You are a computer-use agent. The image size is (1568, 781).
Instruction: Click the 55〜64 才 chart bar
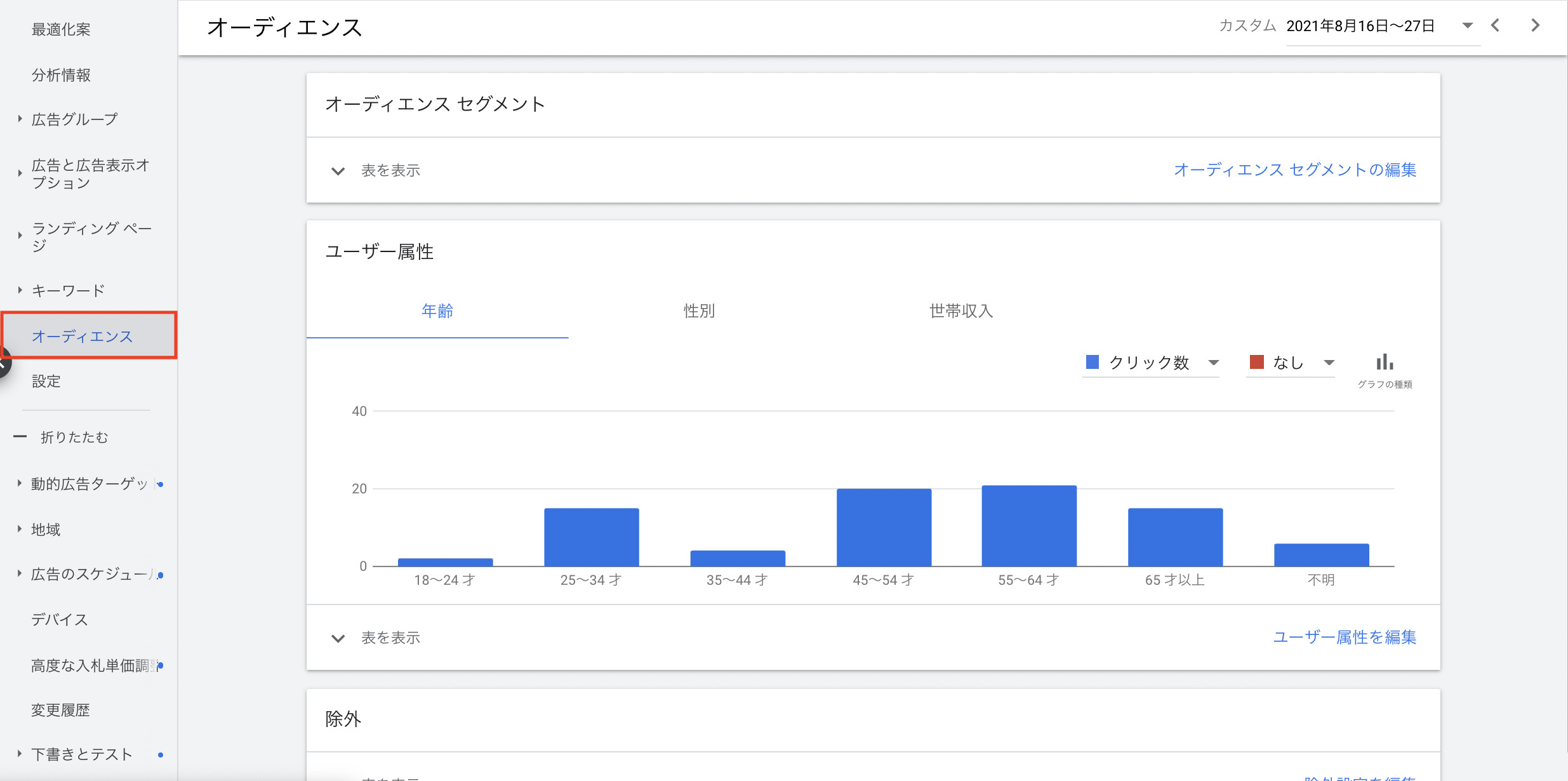[1029, 526]
